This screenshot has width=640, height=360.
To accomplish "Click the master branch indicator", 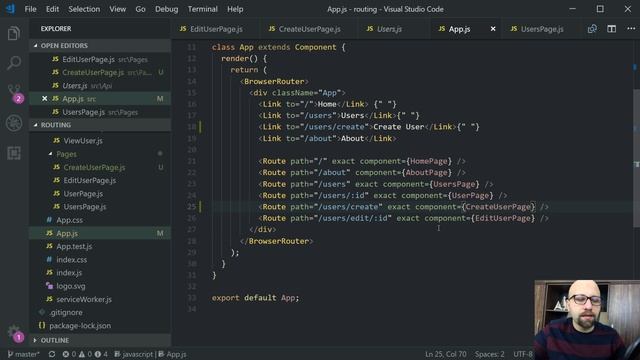I will pos(24,354).
